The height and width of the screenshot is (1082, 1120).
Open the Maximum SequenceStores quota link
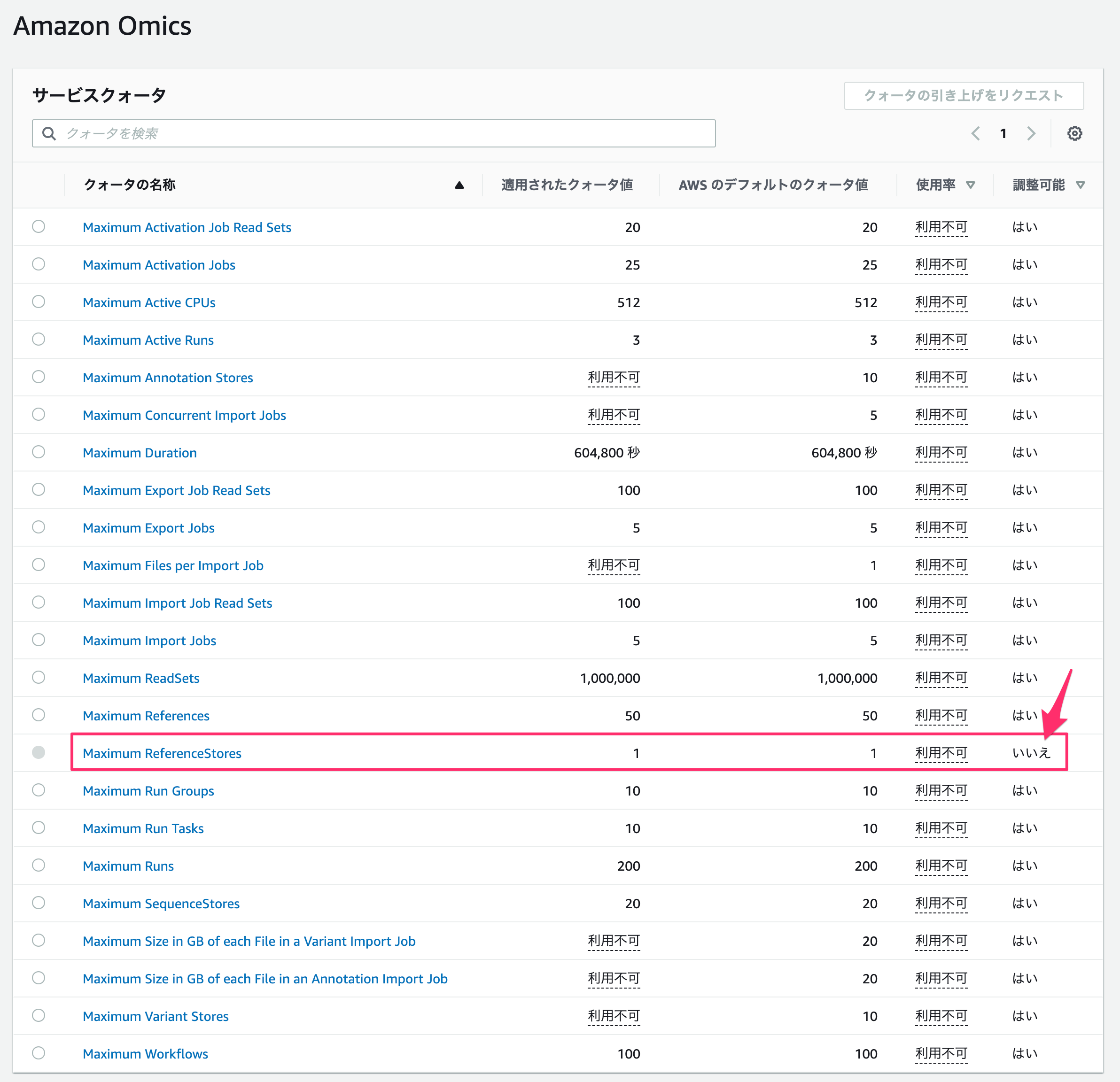[x=161, y=903]
